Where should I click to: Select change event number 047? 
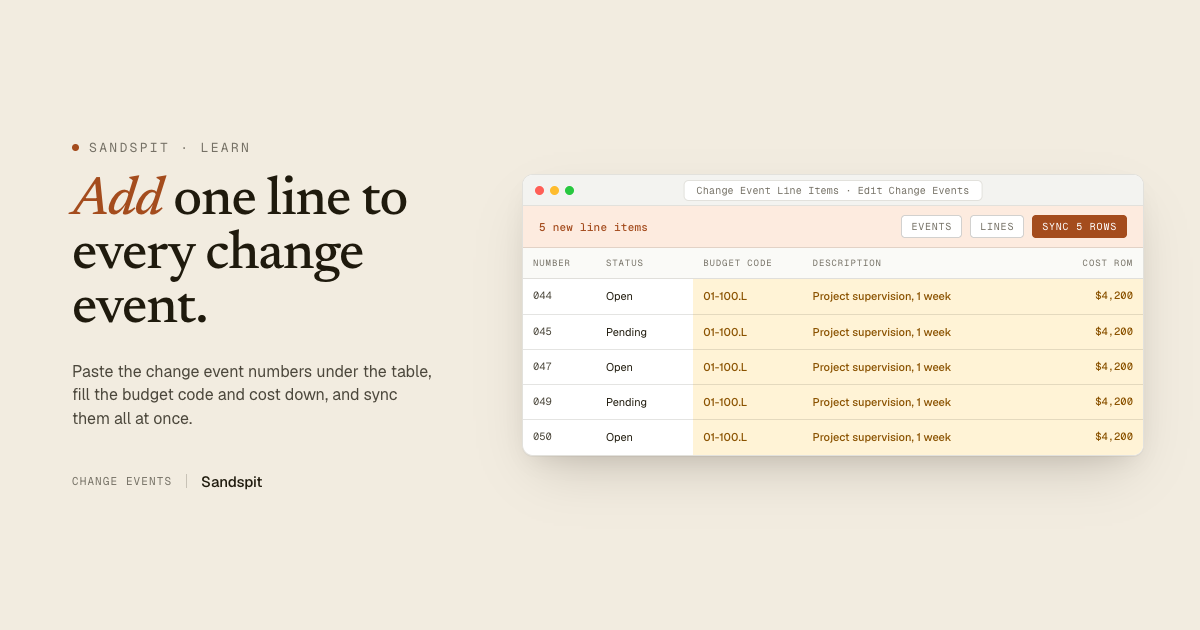[x=543, y=367]
